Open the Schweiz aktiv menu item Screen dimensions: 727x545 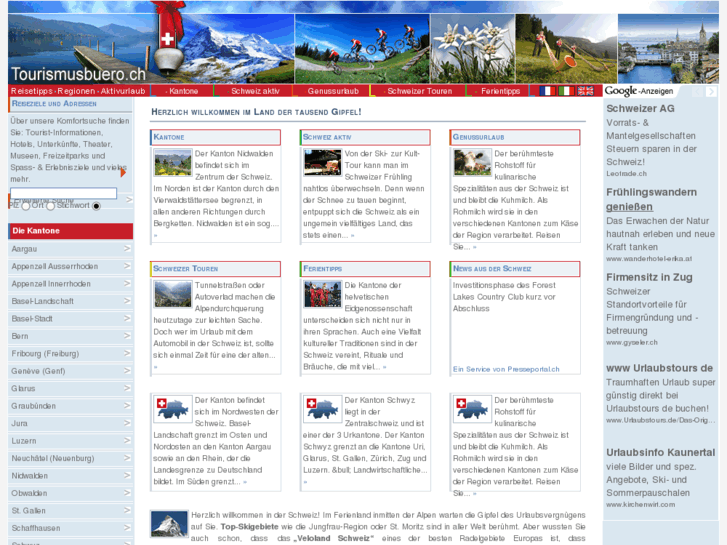(x=255, y=91)
